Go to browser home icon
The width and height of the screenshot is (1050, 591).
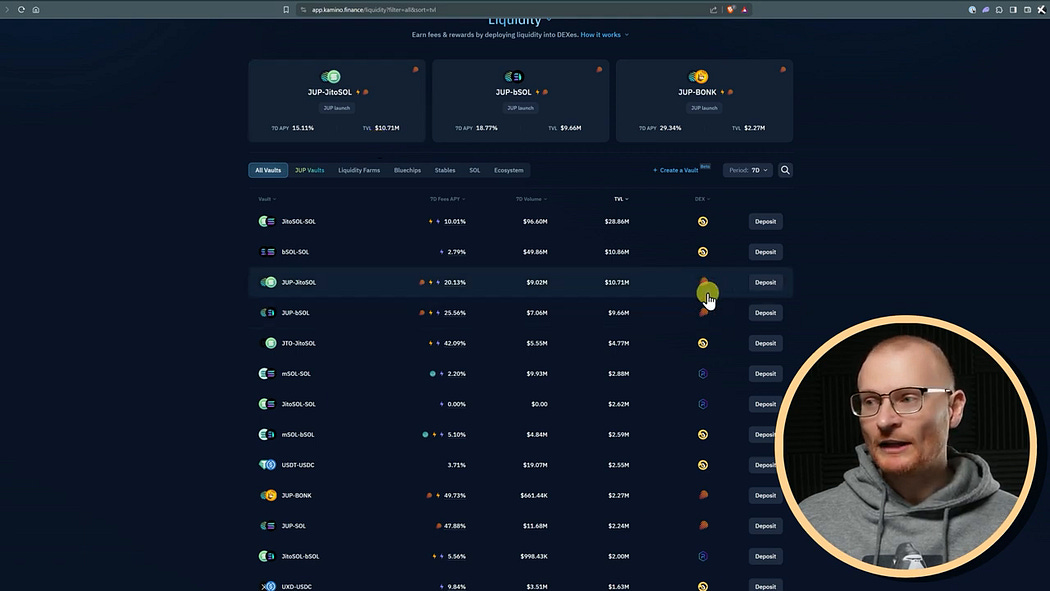[36, 9]
